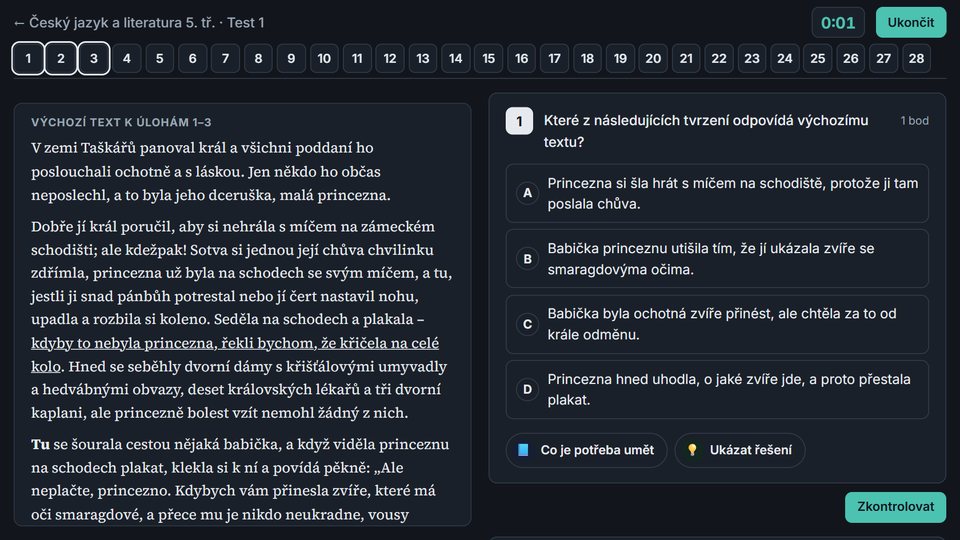960x540 pixels.
Task: Switch to question 7
Action: click(225, 59)
